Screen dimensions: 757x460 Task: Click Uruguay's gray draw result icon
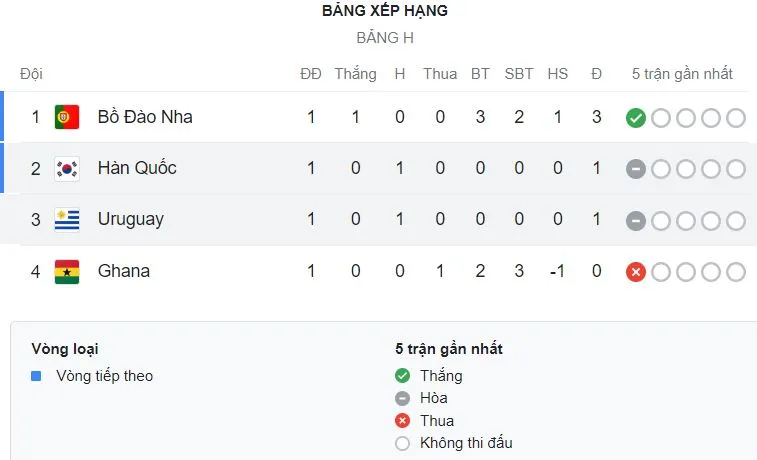(x=635, y=220)
